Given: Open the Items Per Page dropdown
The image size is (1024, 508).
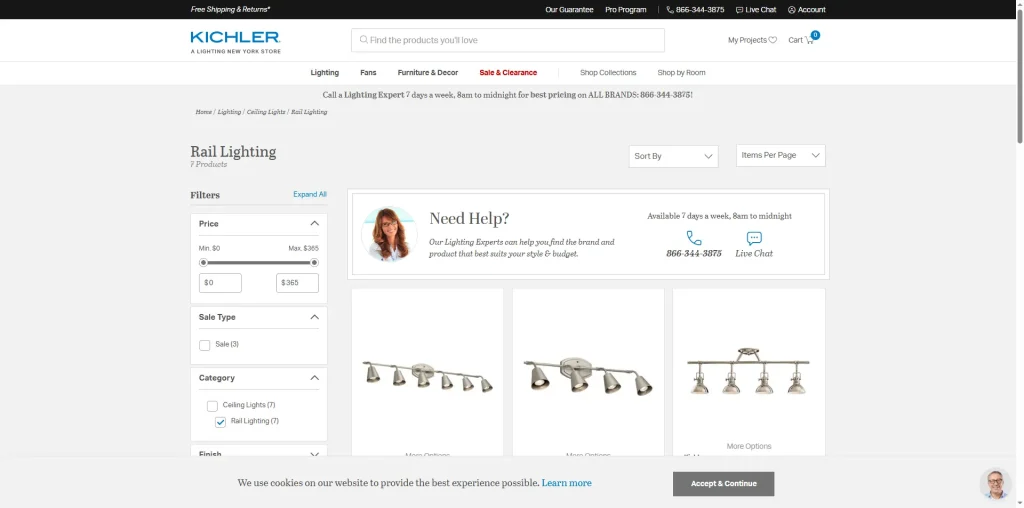Looking at the screenshot, I should pos(780,155).
